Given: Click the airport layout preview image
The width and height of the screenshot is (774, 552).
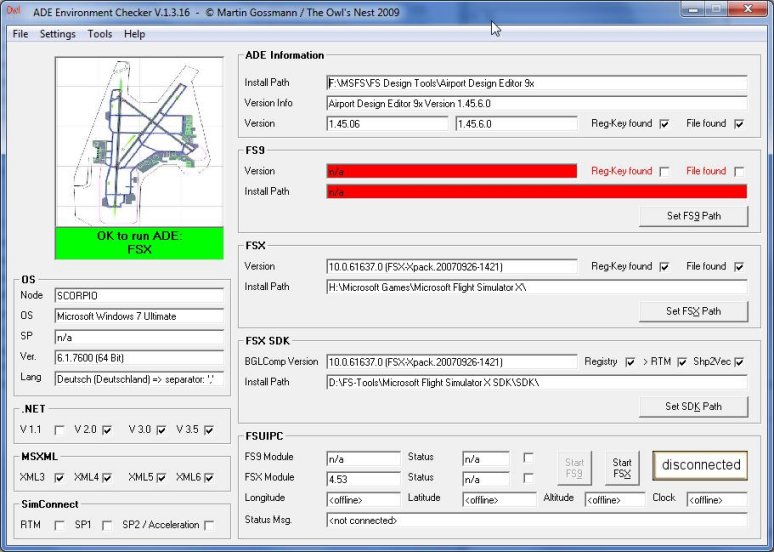Looking at the screenshot, I should [139, 142].
